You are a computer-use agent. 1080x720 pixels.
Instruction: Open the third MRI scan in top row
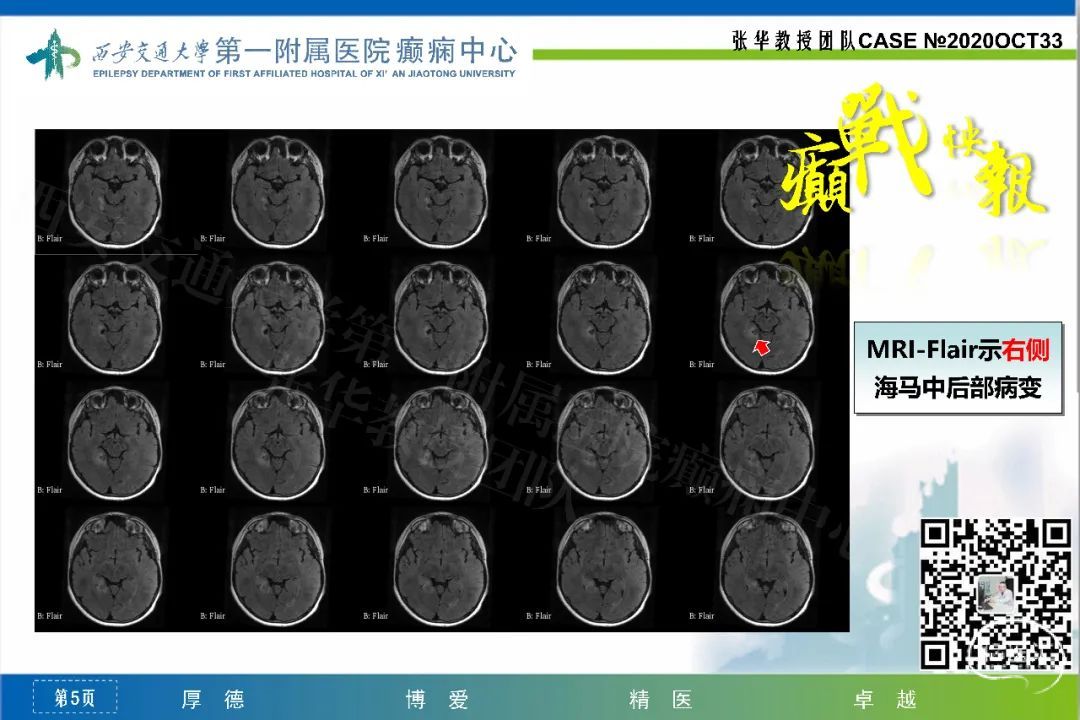point(441,191)
